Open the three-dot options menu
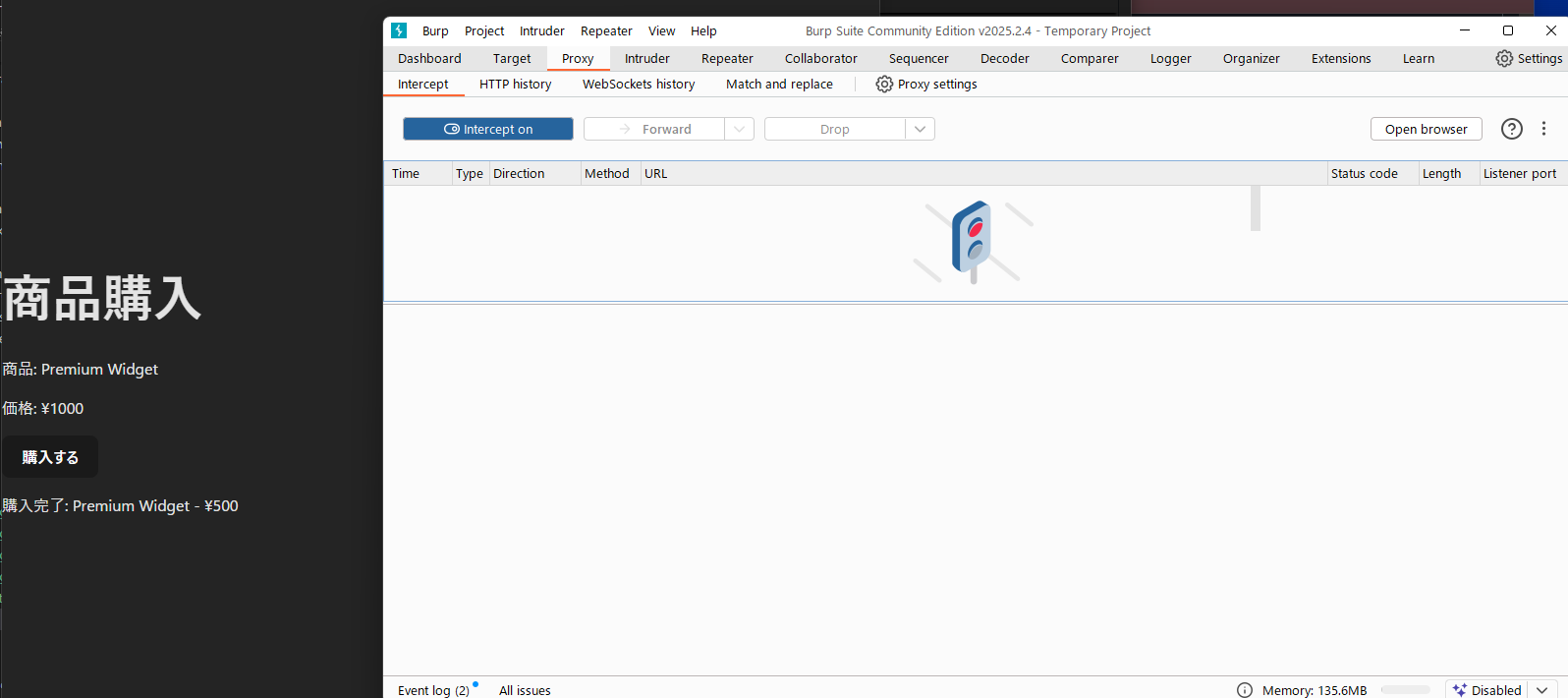This screenshot has height=698, width=1568. coord(1543,129)
